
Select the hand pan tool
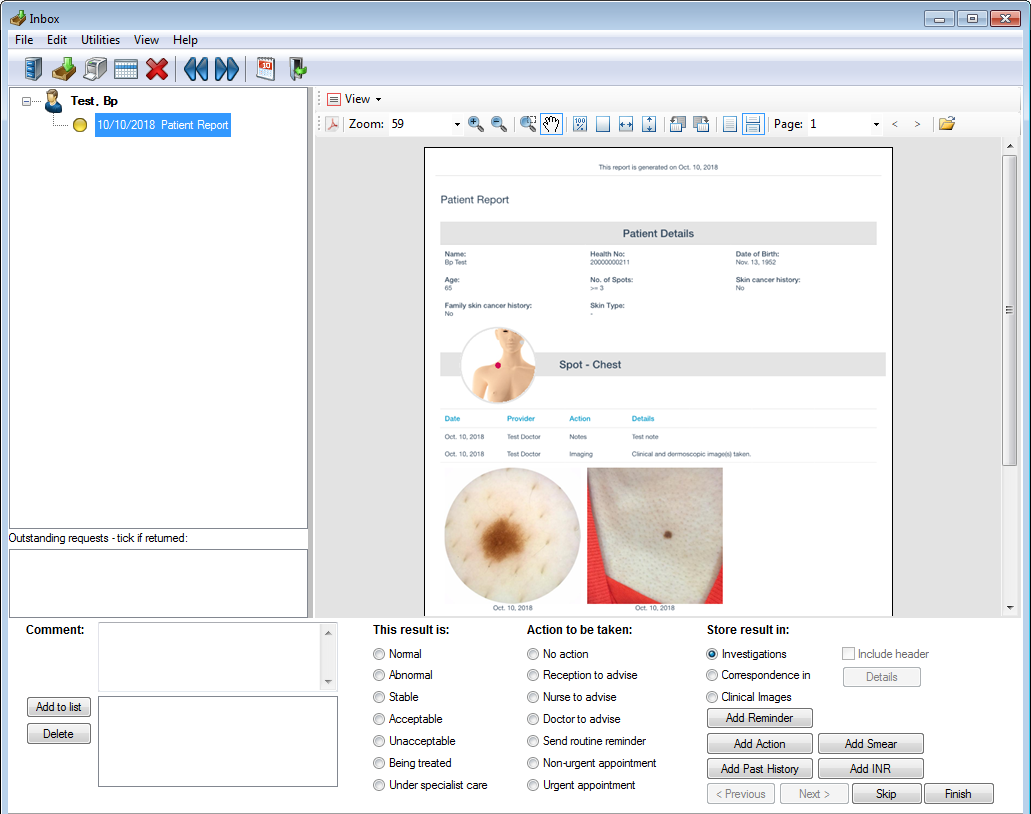click(551, 124)
